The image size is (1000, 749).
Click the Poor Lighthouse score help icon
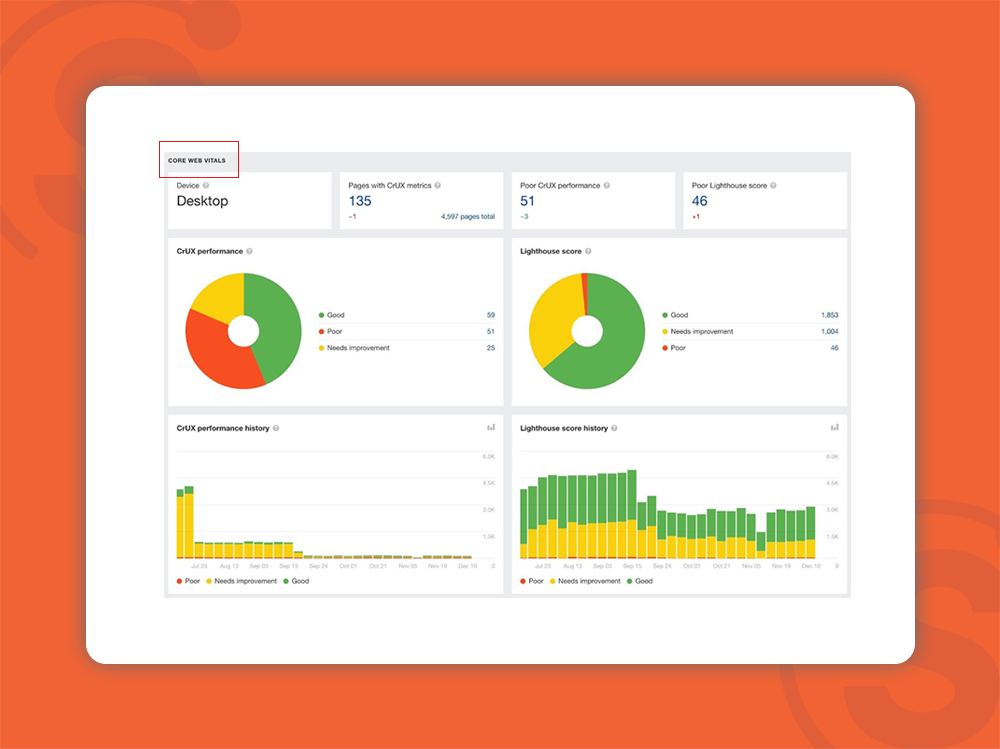[773, 186]
